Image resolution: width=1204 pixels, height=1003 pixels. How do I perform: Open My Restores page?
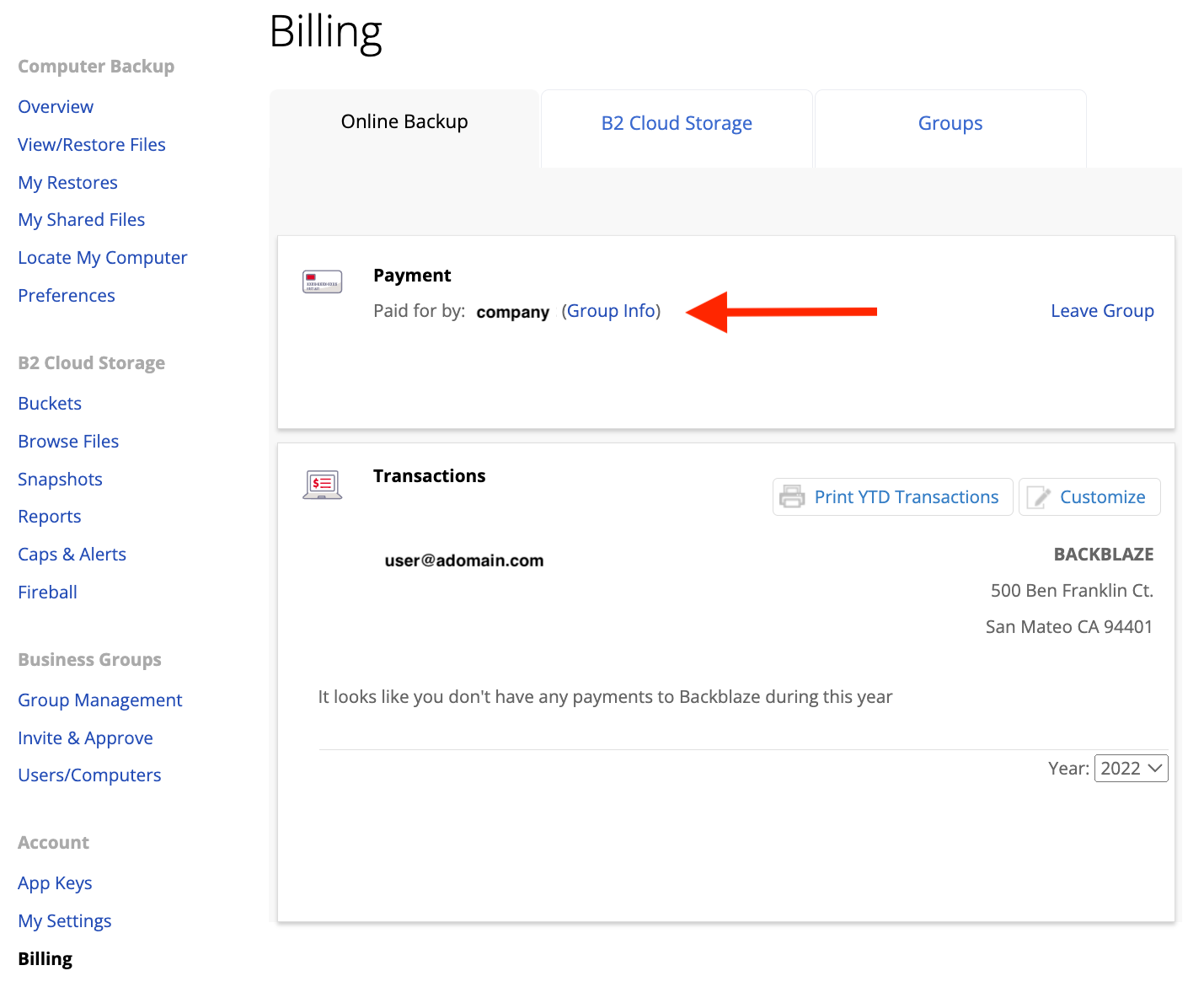[x=67, y=183]
